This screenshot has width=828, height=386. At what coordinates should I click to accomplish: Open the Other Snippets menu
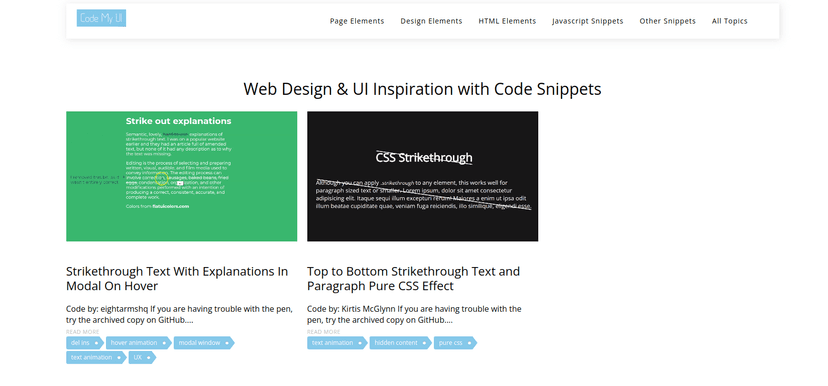667,21
